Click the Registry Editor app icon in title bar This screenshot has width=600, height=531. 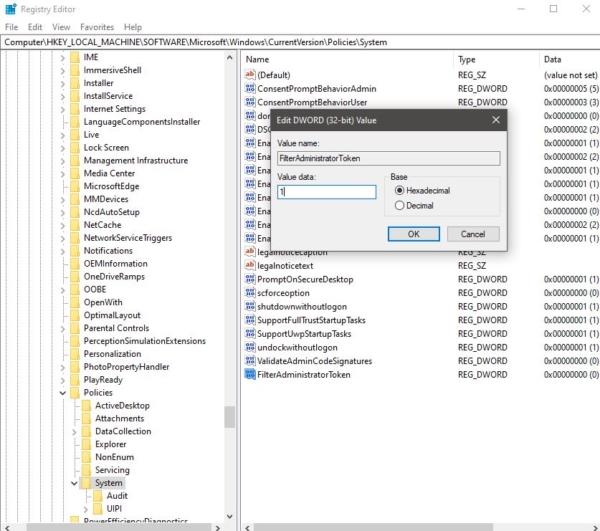click(x=11, y=9)
